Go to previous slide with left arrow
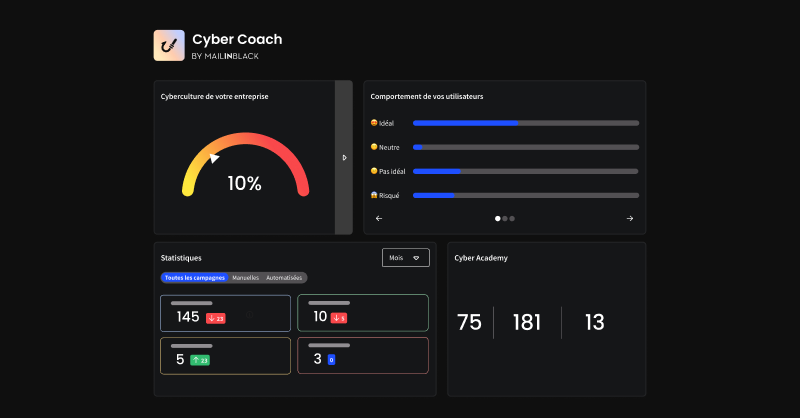Image resolution: width=800 pixels, height=418 pixels. click(379, 218)
